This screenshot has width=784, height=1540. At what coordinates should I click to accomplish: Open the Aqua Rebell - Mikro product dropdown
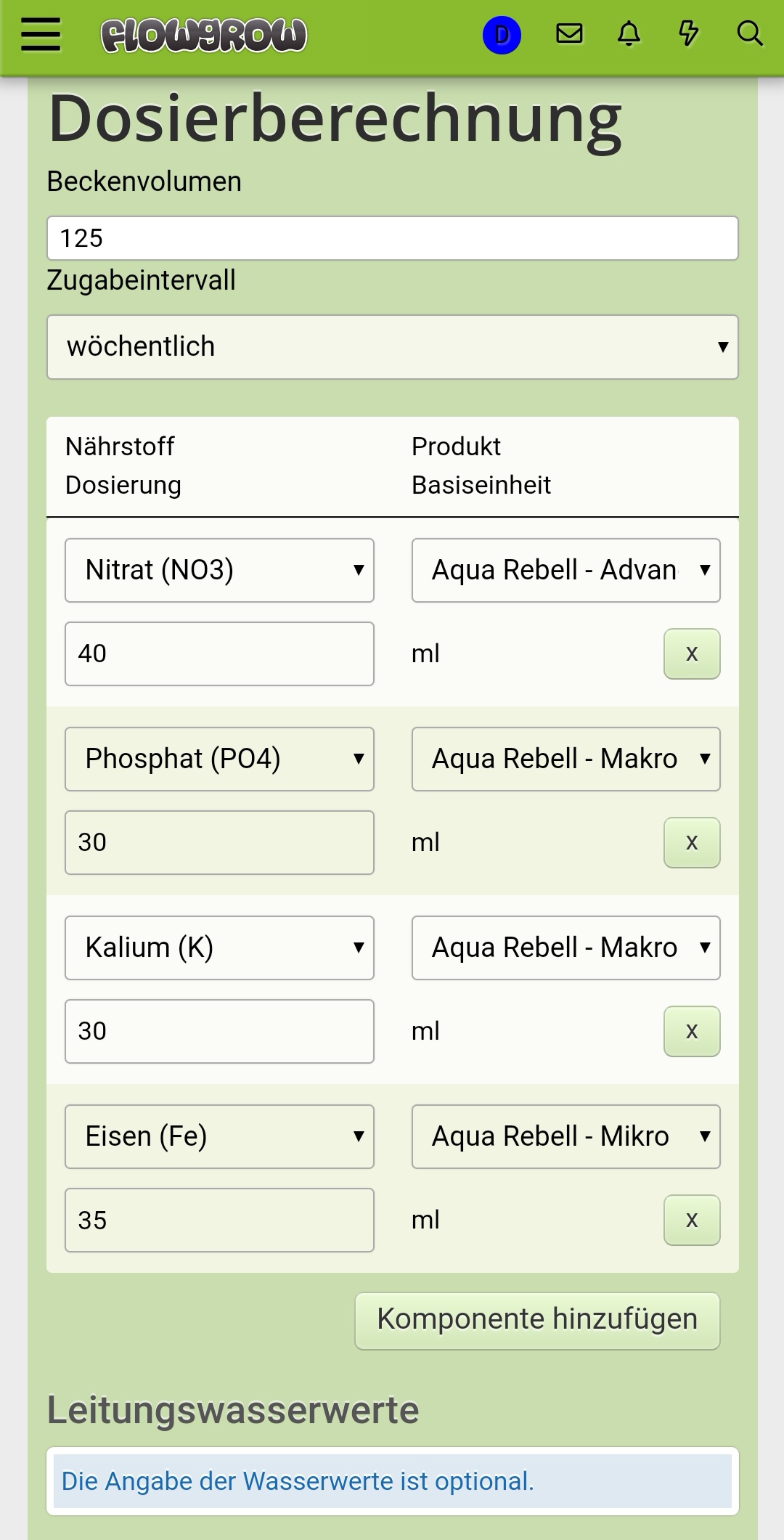point(565,1136)
